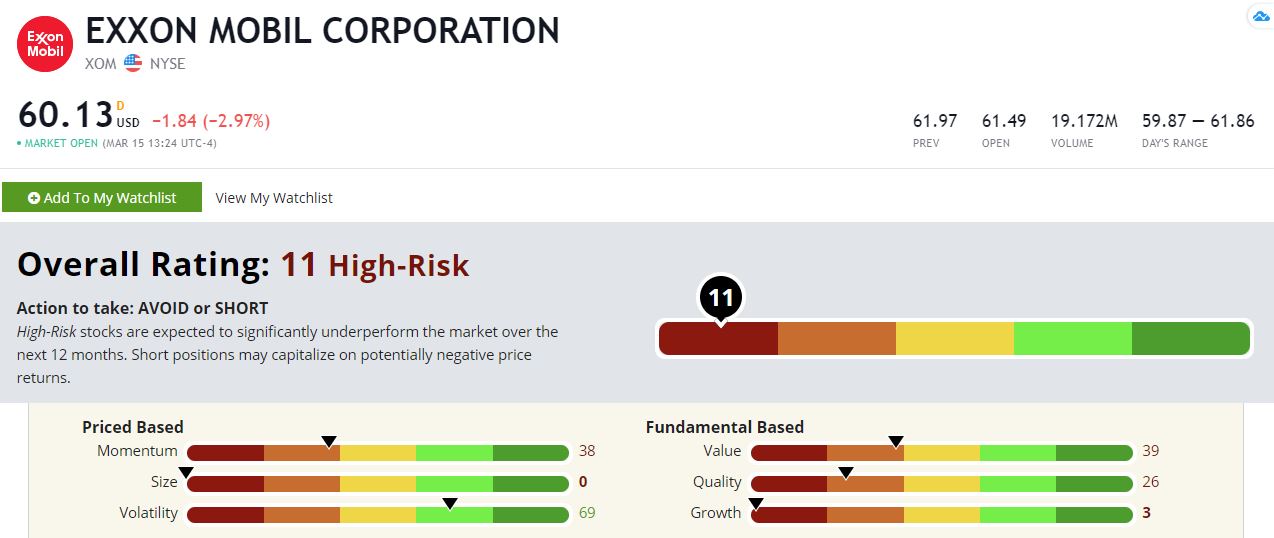Click the Momentum triangle marker
The height and width of the screenshot is (538, 1274).
point(328,442)
